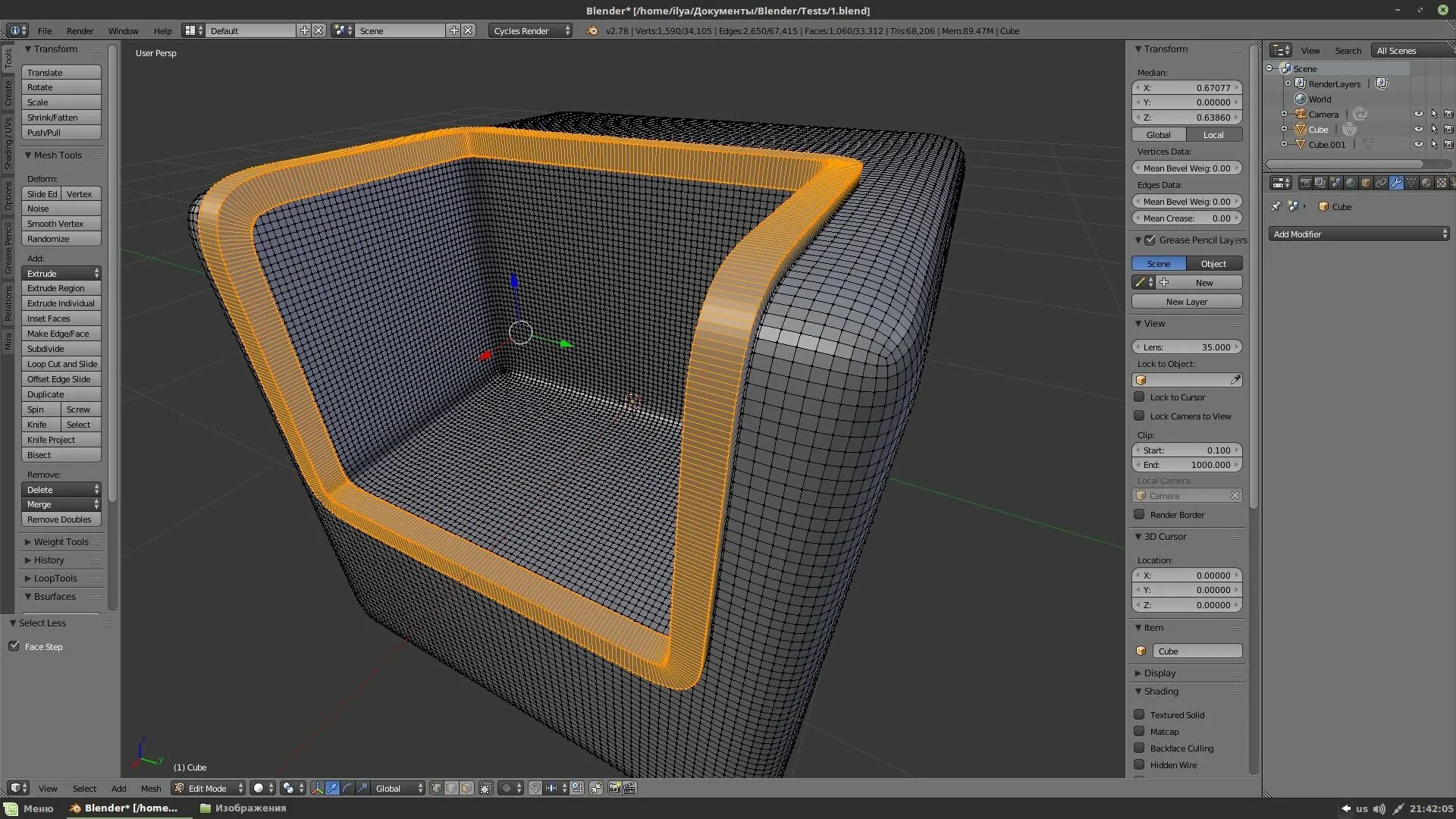Hide Cube.001 via its eye icon
1456x819 pixels.
[1418, 144]
